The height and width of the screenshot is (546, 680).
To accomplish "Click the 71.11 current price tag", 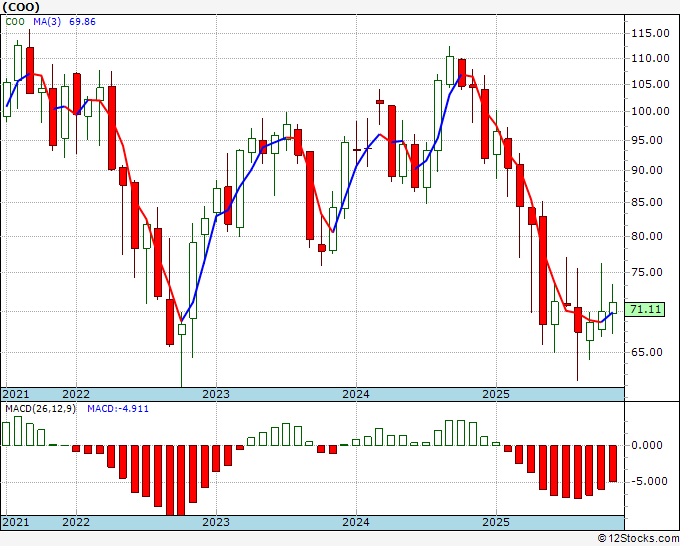I will point(645,310).
